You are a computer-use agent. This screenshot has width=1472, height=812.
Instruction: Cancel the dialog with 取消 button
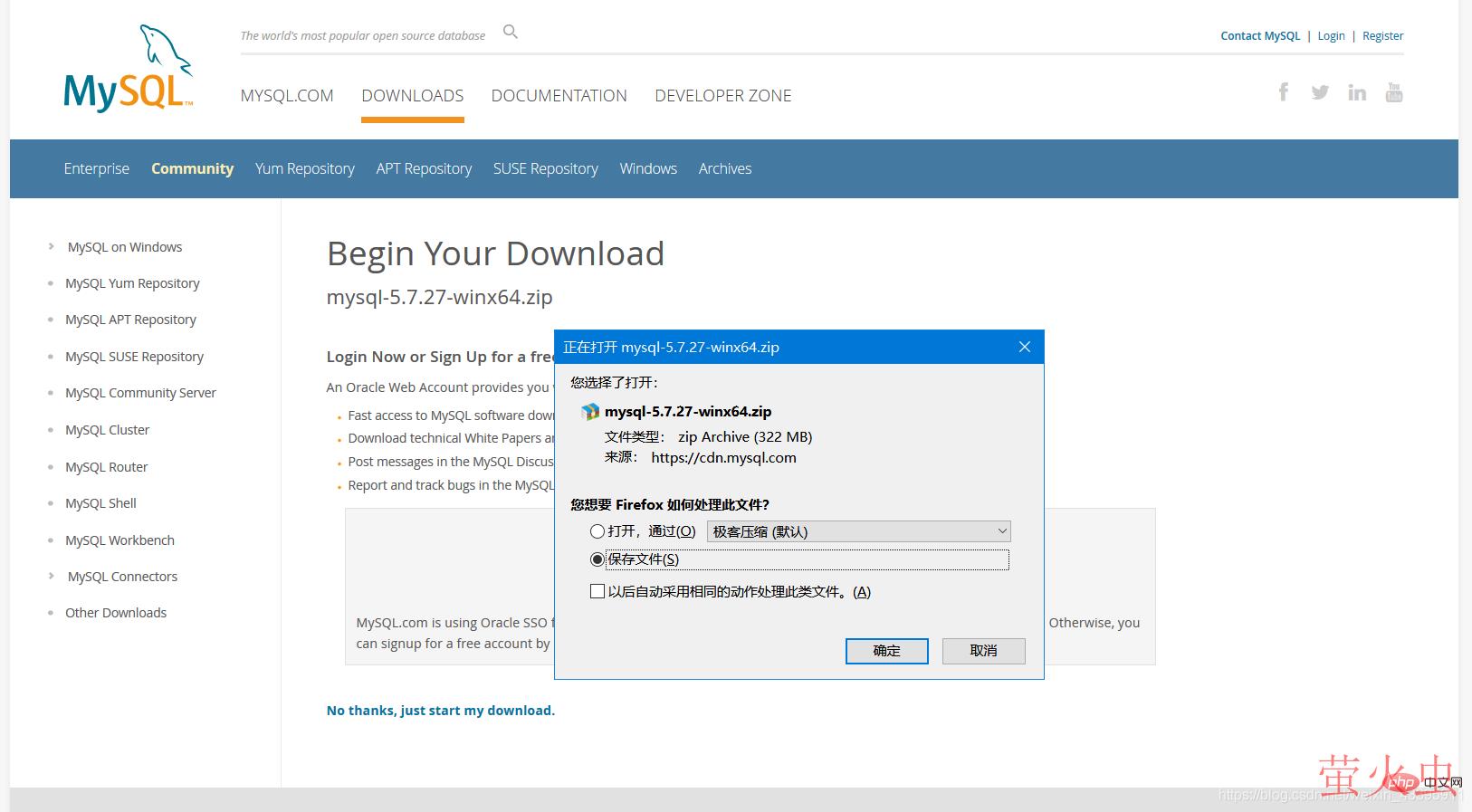click(x=984, y=651)
